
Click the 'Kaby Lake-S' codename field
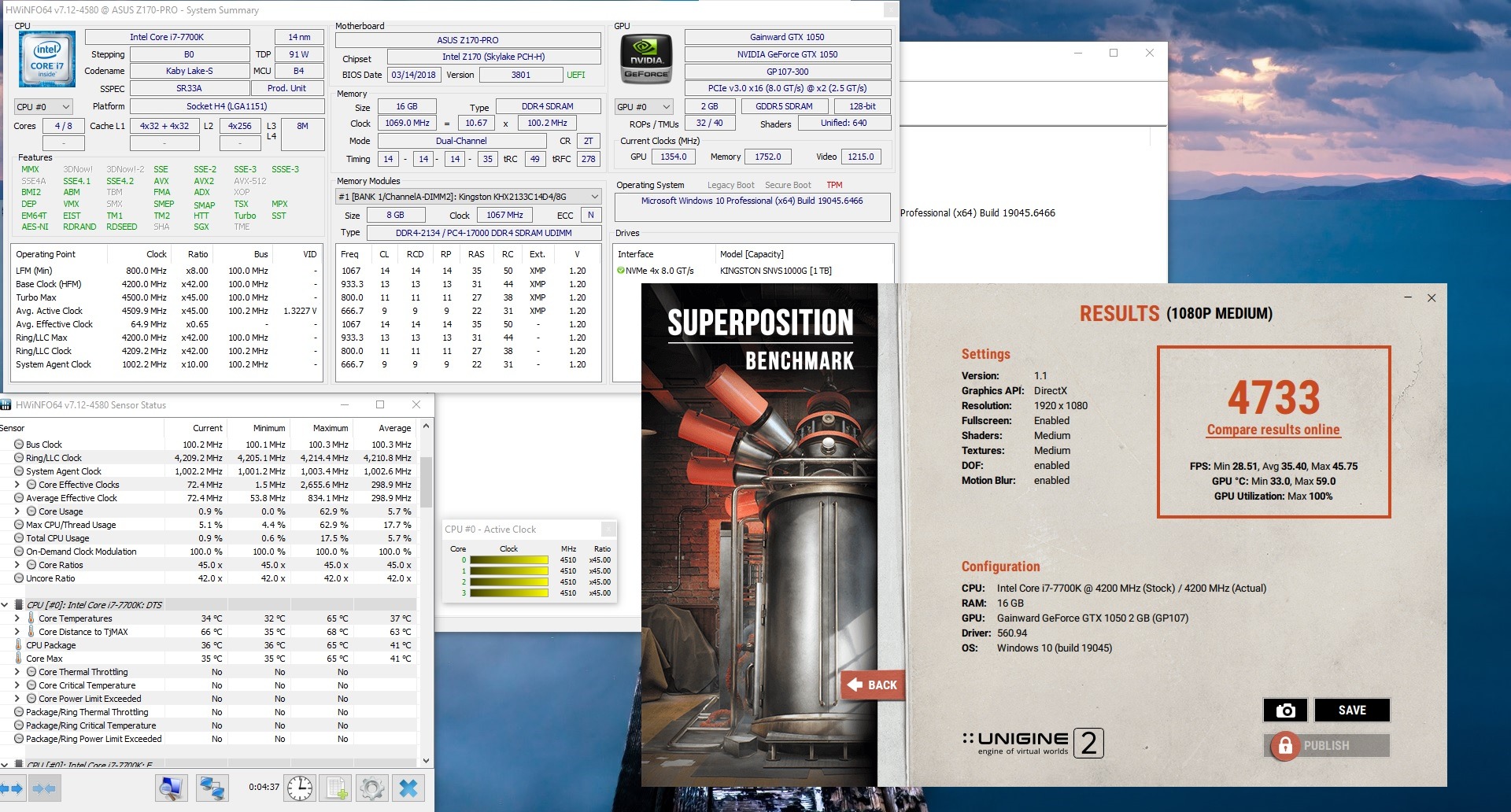(x=189, y=71)
